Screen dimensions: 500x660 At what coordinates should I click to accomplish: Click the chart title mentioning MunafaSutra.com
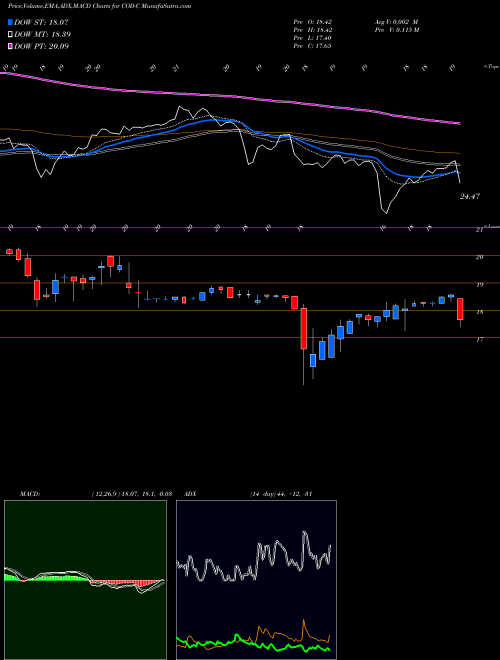tap(99, 6)
